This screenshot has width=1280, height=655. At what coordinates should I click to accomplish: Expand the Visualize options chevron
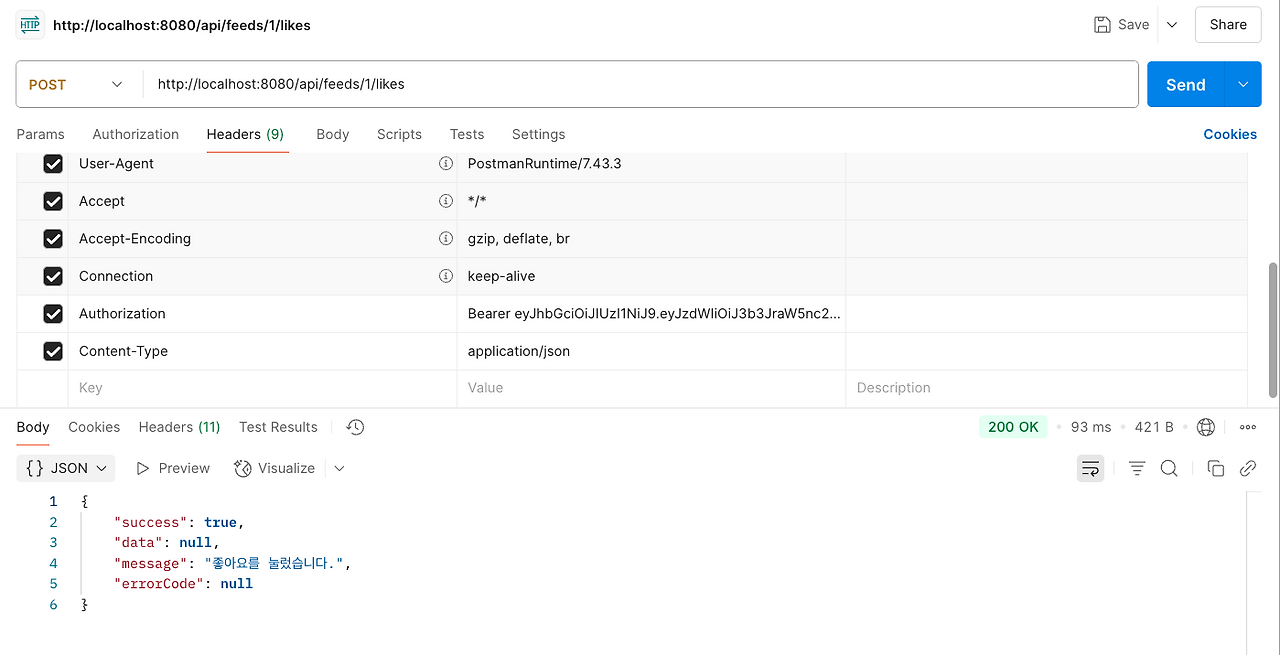[339, 468]
